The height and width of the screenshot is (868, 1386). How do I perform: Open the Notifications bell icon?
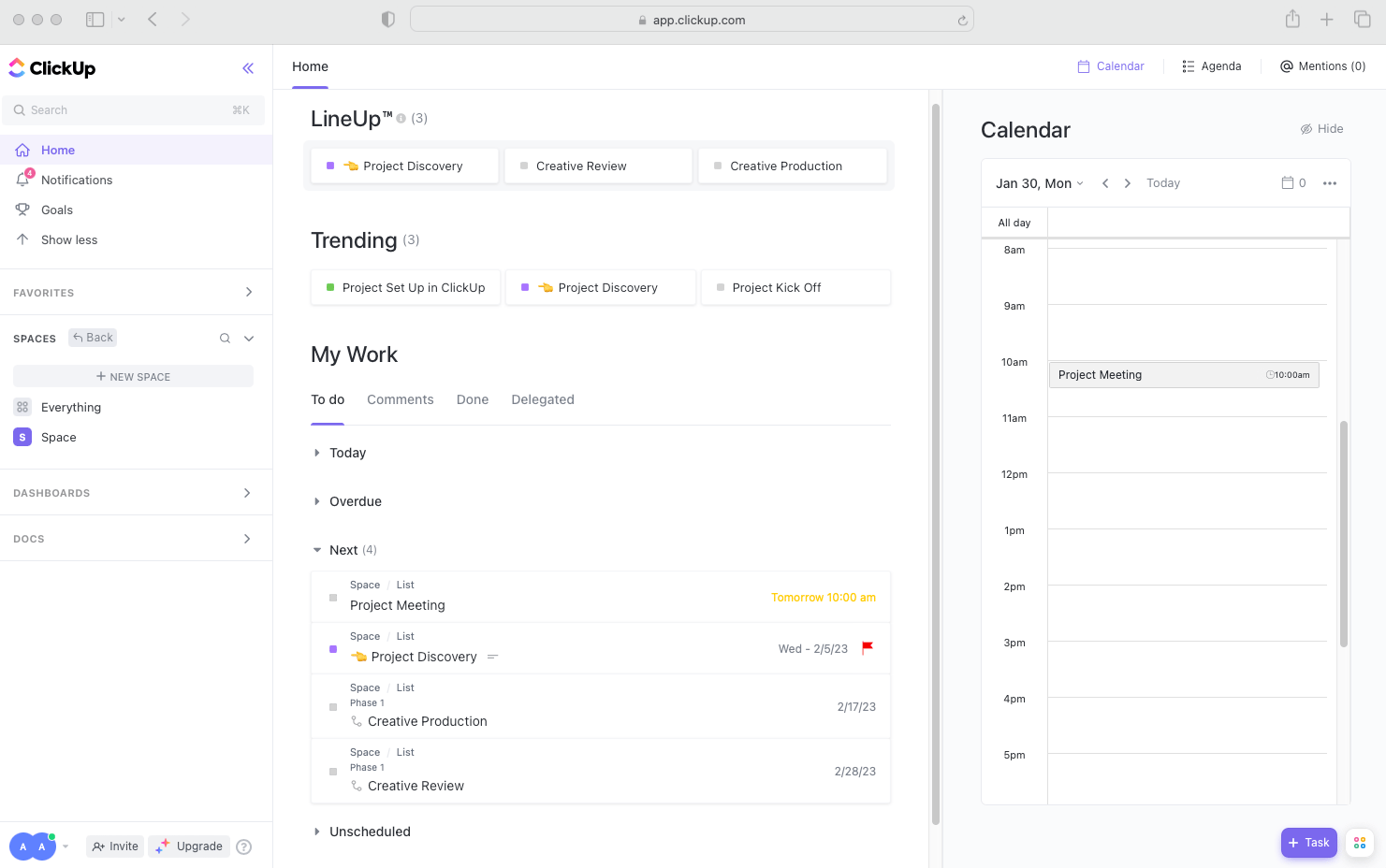pos(22,180)
